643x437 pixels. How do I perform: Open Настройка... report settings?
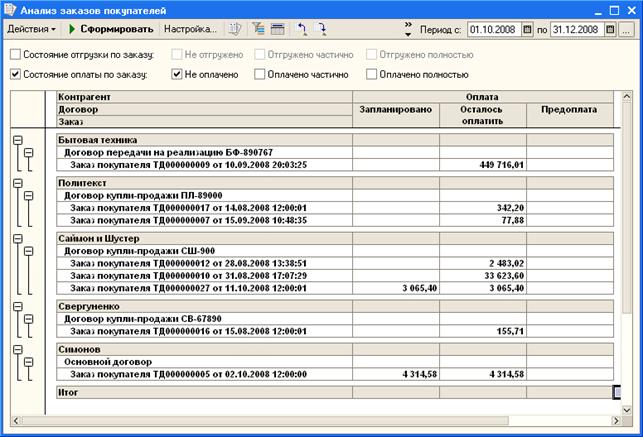point(190,30)
